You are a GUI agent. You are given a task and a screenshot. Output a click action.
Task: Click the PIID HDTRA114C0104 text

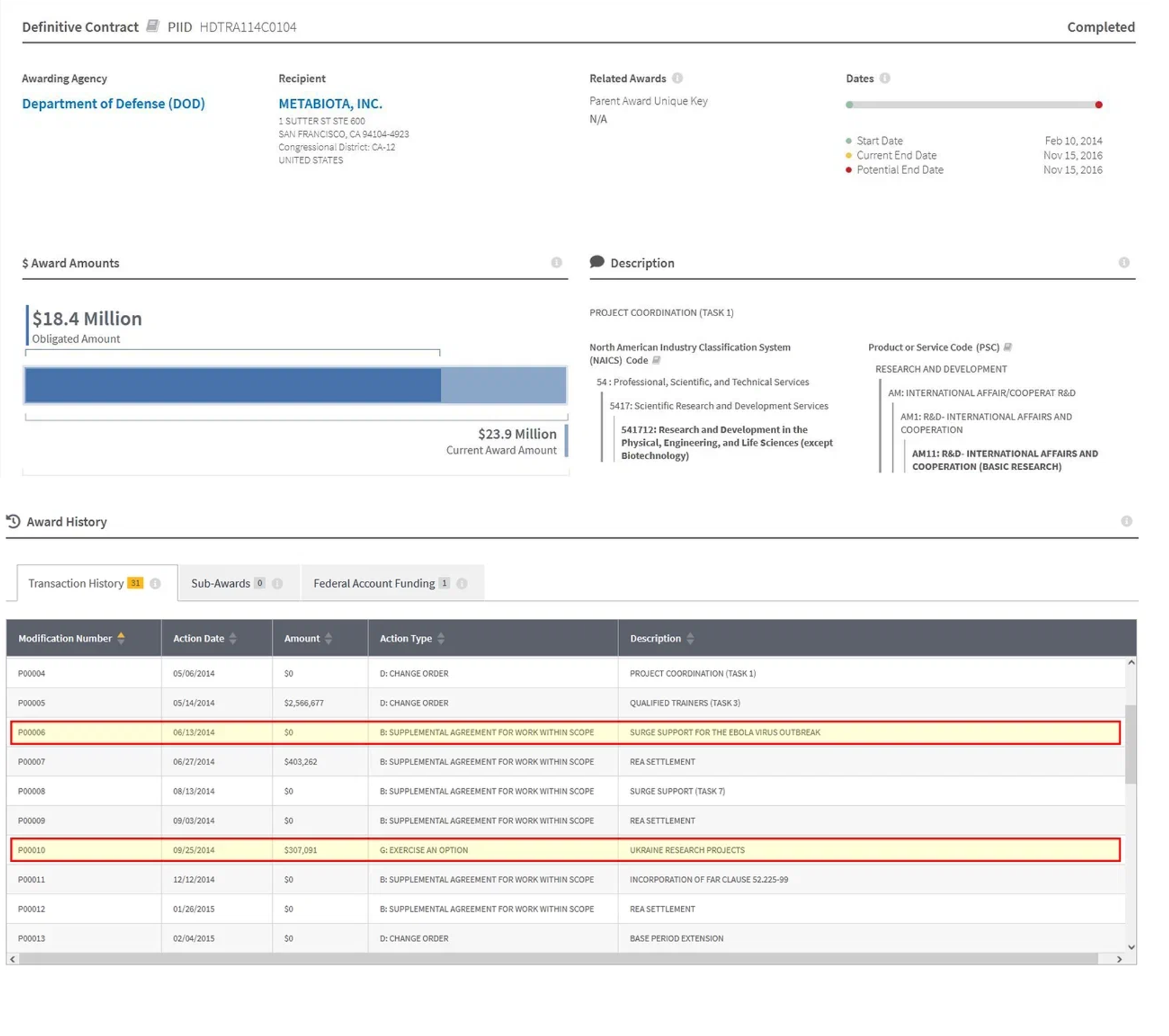[x=232, y=27]
